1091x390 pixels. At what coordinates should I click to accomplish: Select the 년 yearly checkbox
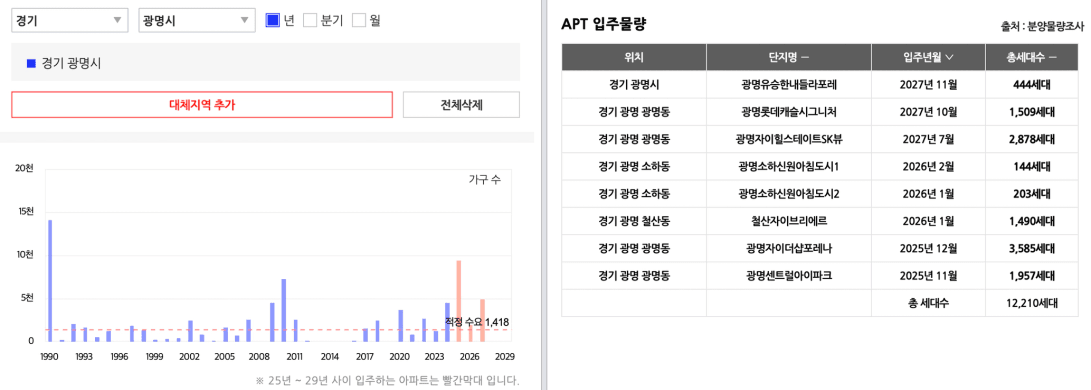click(x=273, y=20)
